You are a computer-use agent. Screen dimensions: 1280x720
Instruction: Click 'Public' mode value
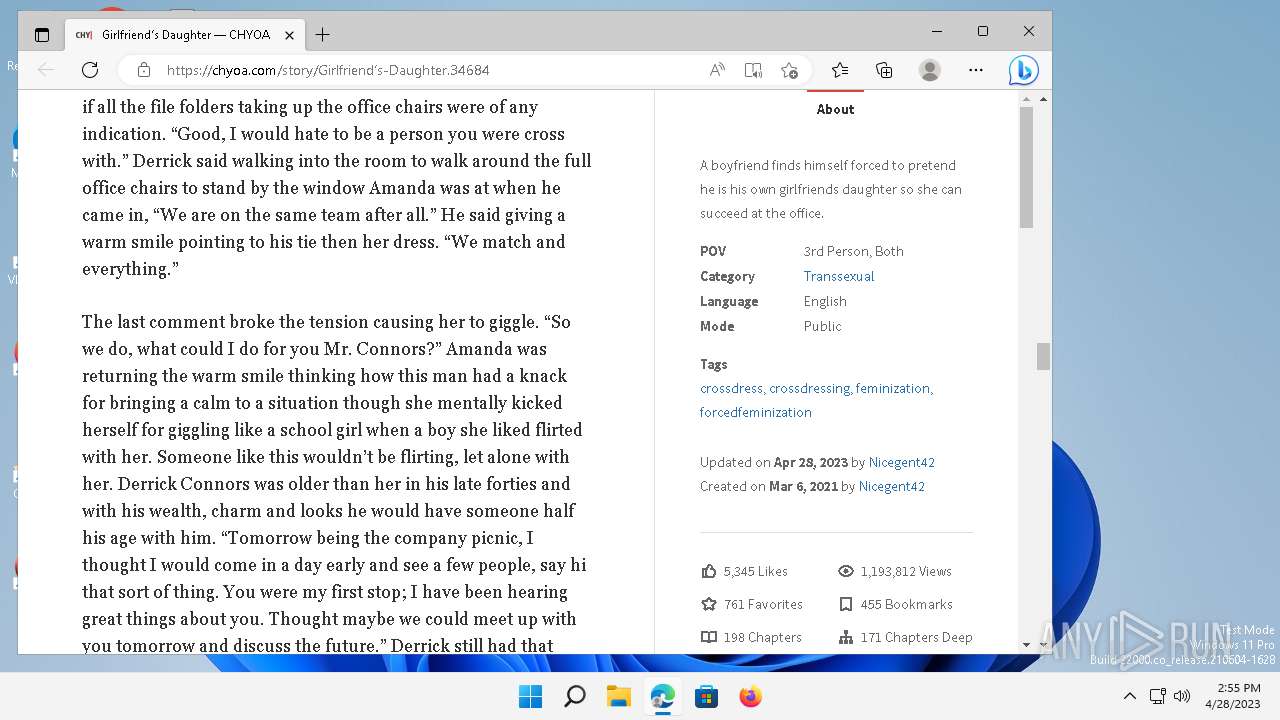[x=822, y=326]
